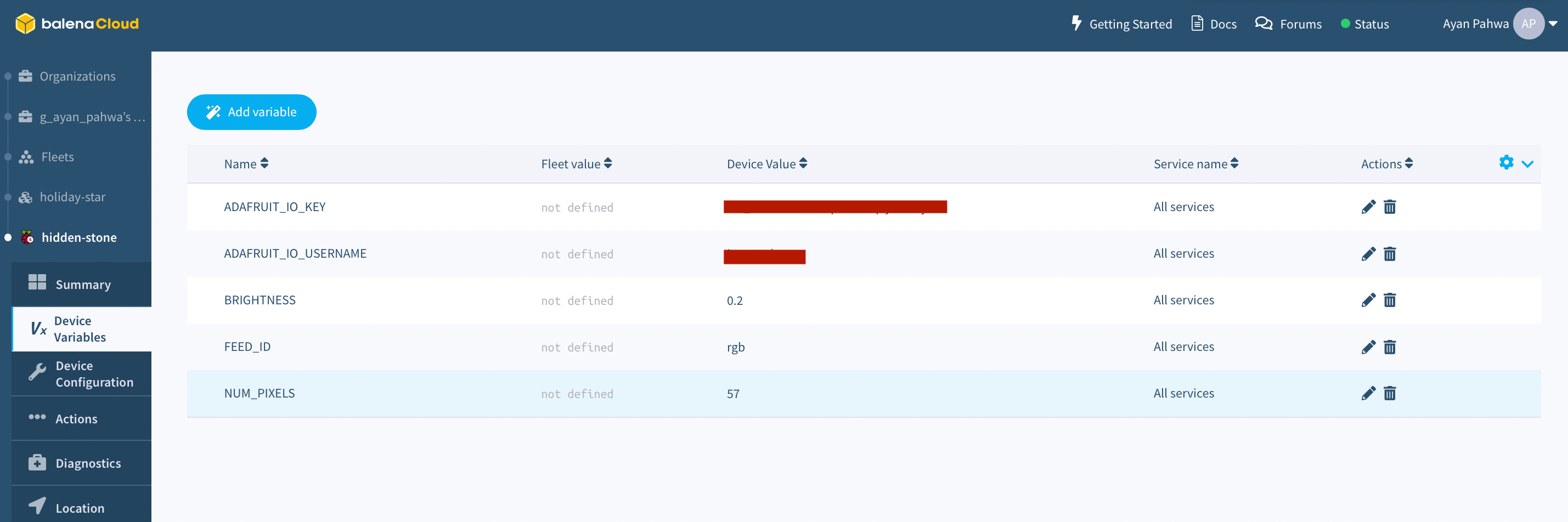Image resolution: width=1568 pixels, height=522 pixels.
Task: Click the Add variable button
Action: (251, 112)
